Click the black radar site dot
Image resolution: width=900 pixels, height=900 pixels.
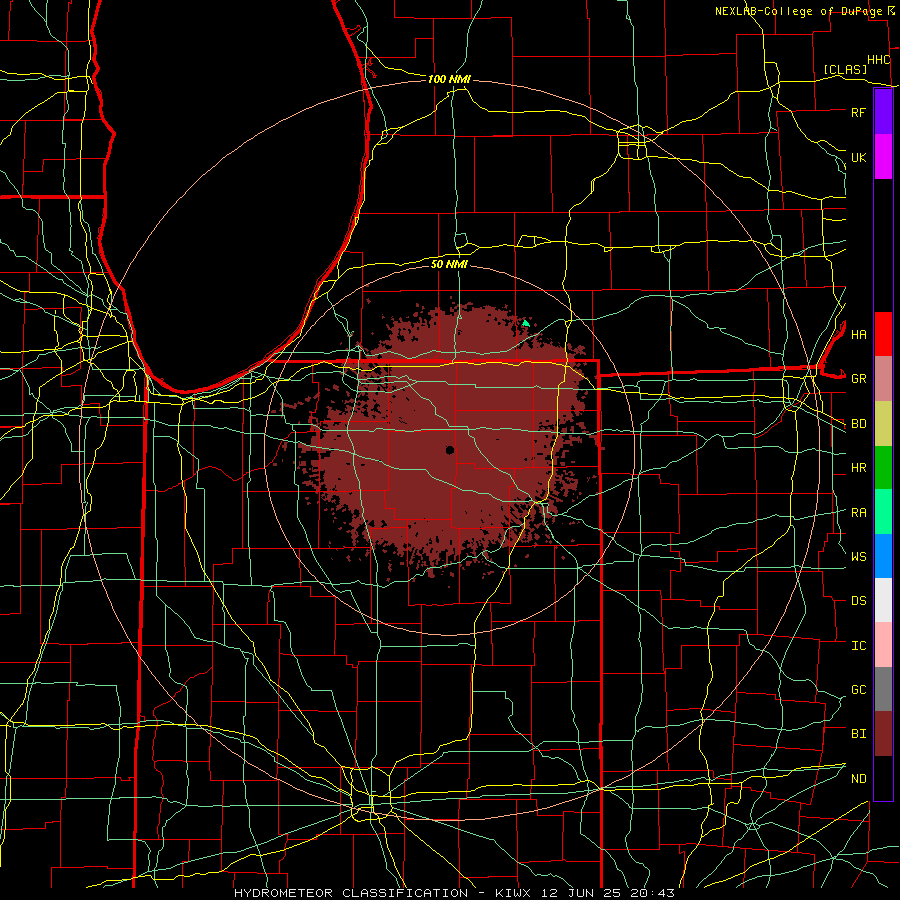tap(450, 450)
